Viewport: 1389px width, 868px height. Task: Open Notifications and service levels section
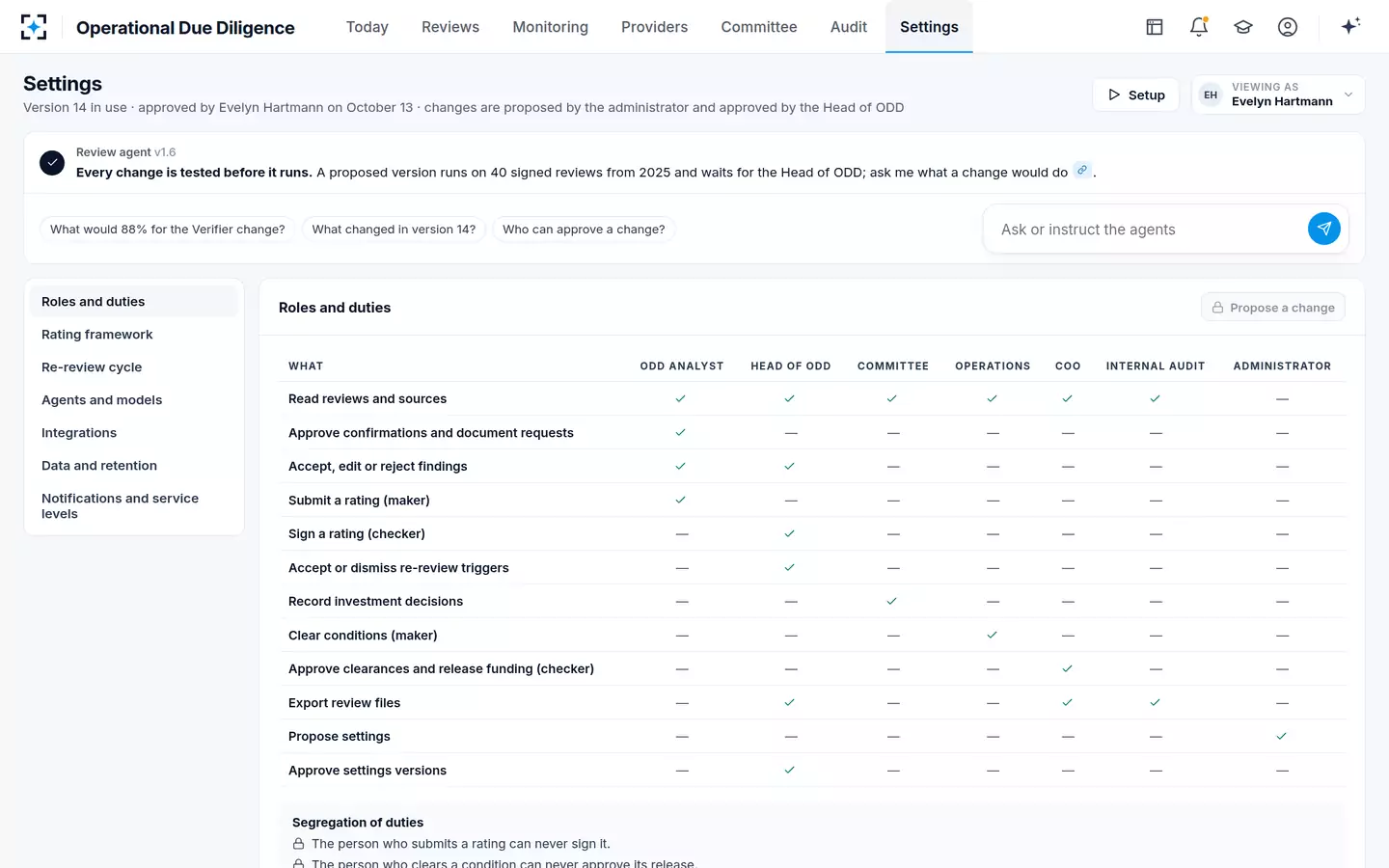133,506
